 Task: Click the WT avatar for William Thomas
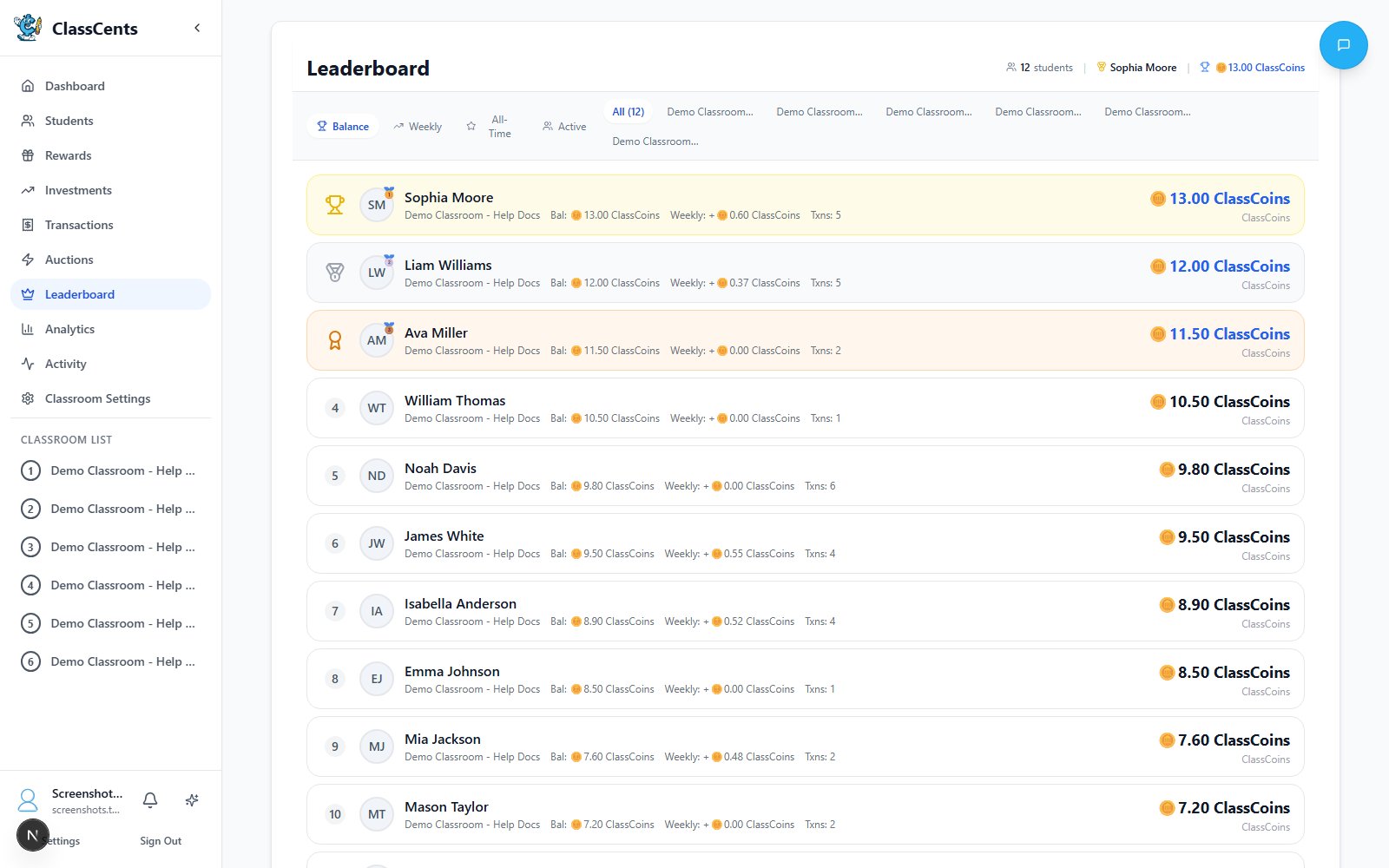click(377, 408)
